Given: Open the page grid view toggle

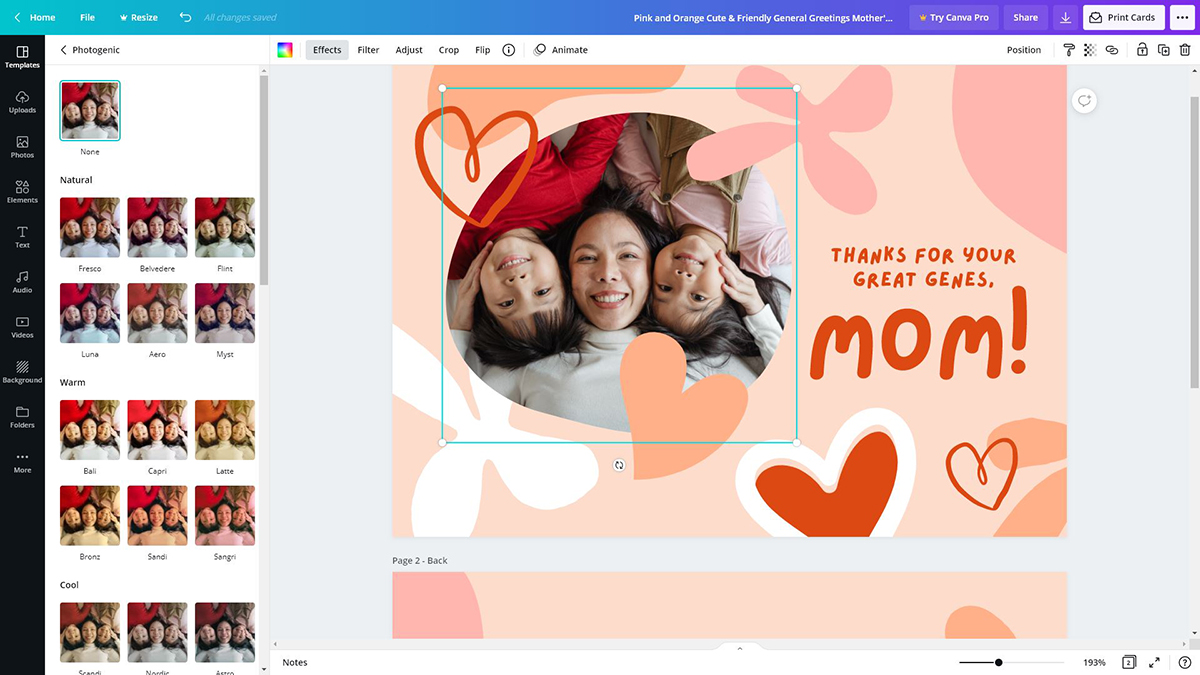Looking at the screenshot, I should tap(1128, 662).
